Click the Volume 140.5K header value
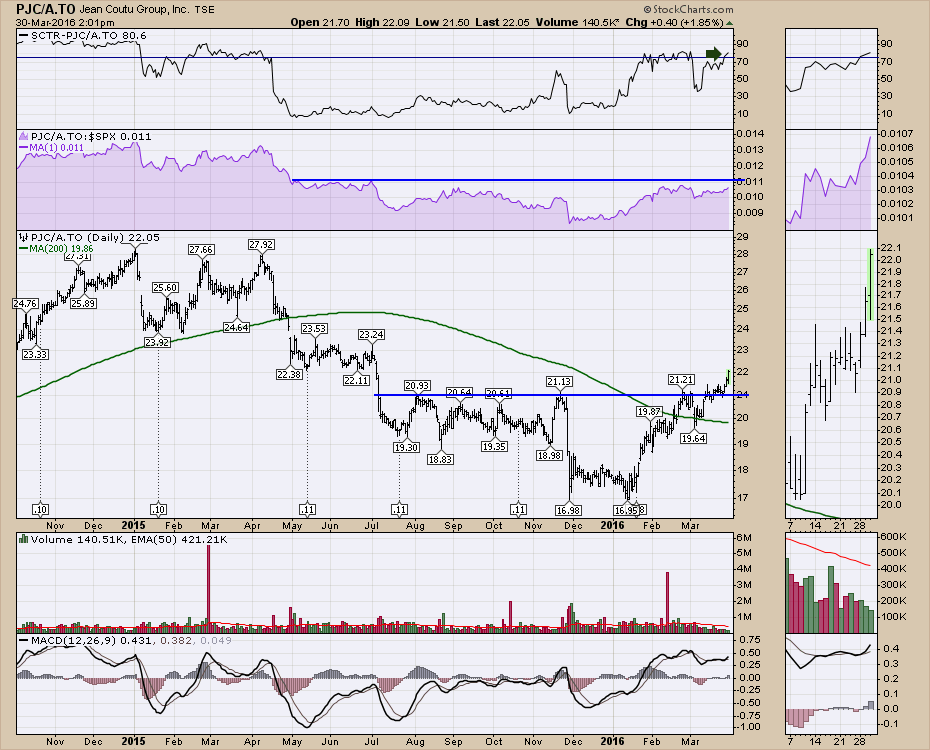The image size is (930, 750). (x=578, y=23)
